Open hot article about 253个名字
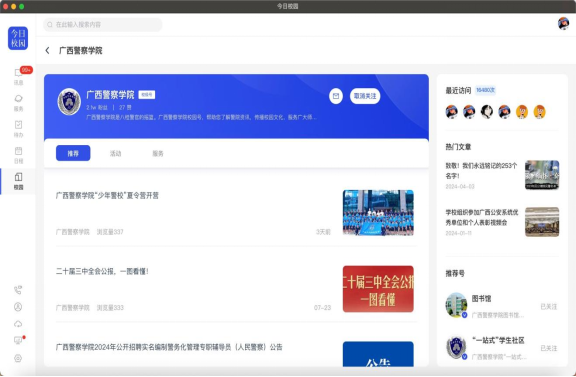The height and width of the screenshot is (377, 576). [x=481, y=171]
